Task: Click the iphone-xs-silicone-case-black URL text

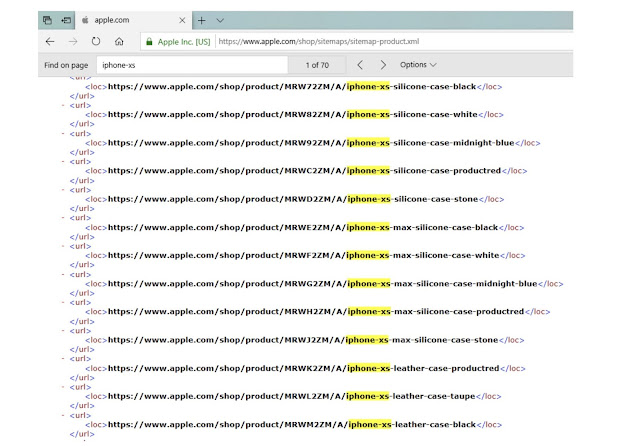Action: pos(292,87)
